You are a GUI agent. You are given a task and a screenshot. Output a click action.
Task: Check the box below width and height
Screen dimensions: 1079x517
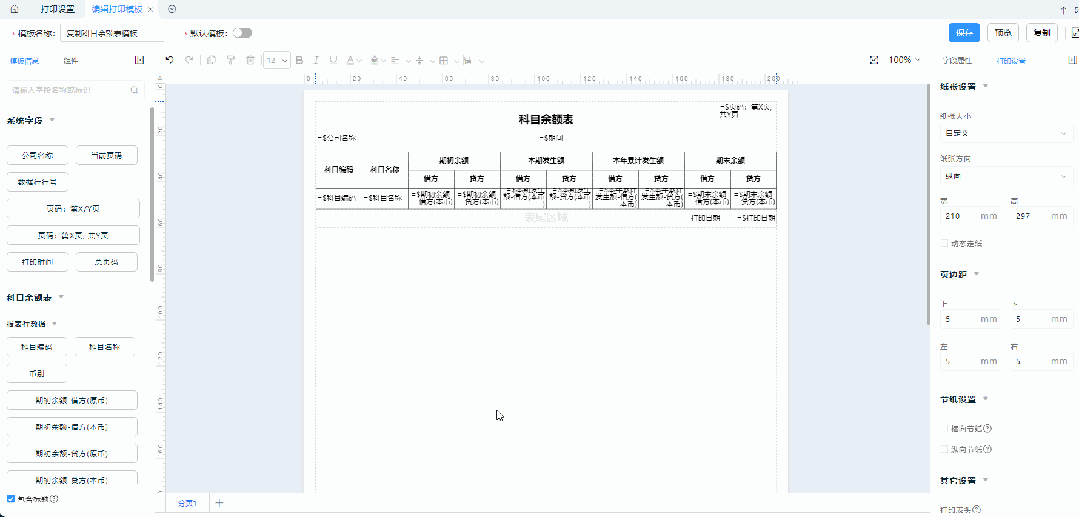pos(945,243)
